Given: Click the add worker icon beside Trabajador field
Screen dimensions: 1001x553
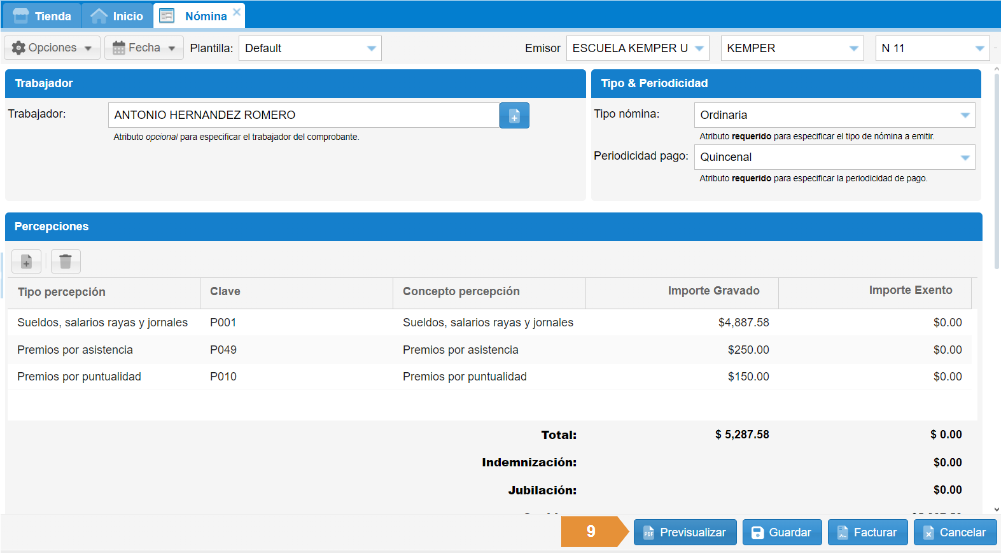Looking at the screenshot, I should coord(514,116).
